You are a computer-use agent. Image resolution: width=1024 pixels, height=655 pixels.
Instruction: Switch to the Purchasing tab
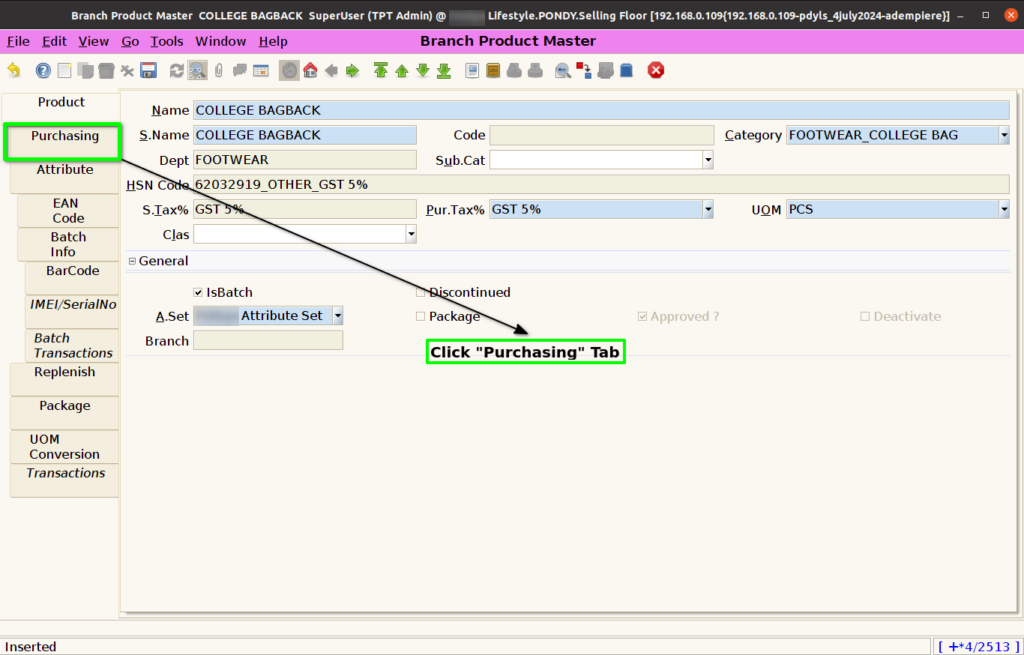tap(63, 142)
